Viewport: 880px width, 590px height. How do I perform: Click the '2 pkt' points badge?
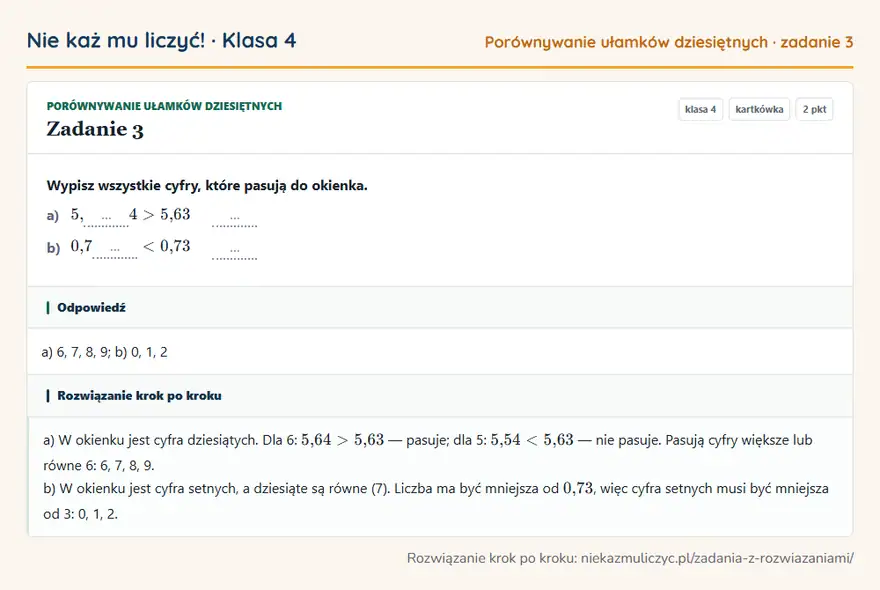coord(814,109)
